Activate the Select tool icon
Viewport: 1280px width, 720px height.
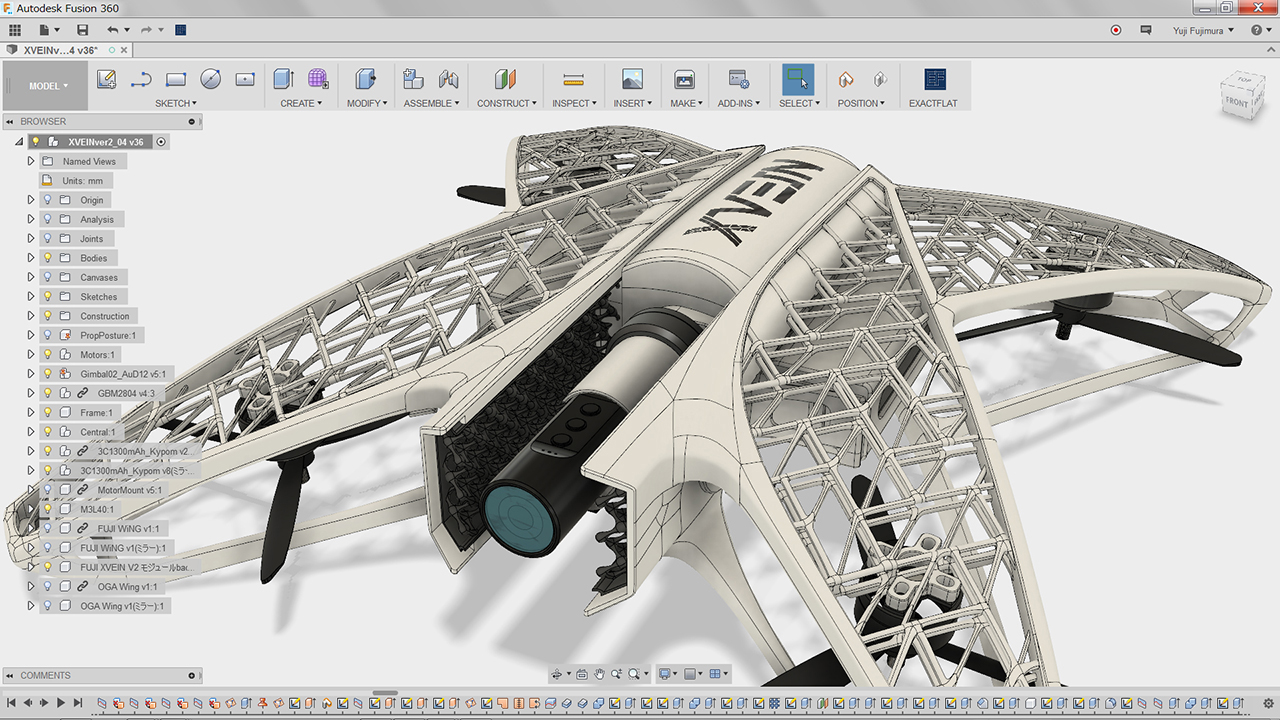point(797,79)
